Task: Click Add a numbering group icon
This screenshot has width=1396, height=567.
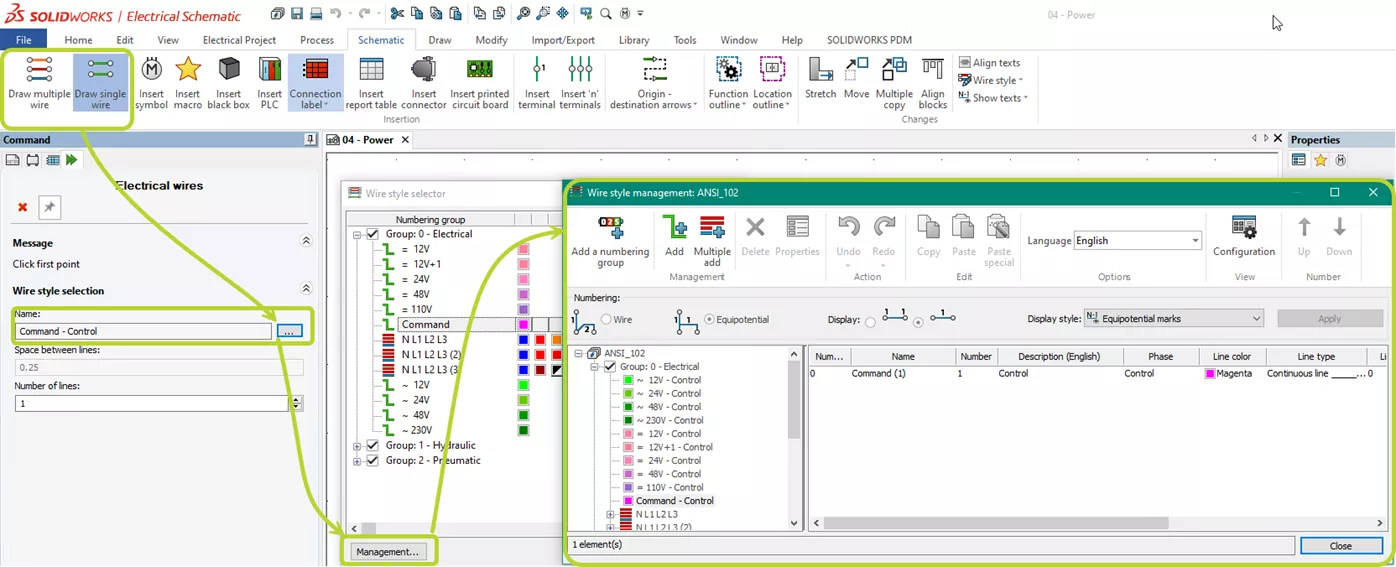Action: (x=610, y=240)
